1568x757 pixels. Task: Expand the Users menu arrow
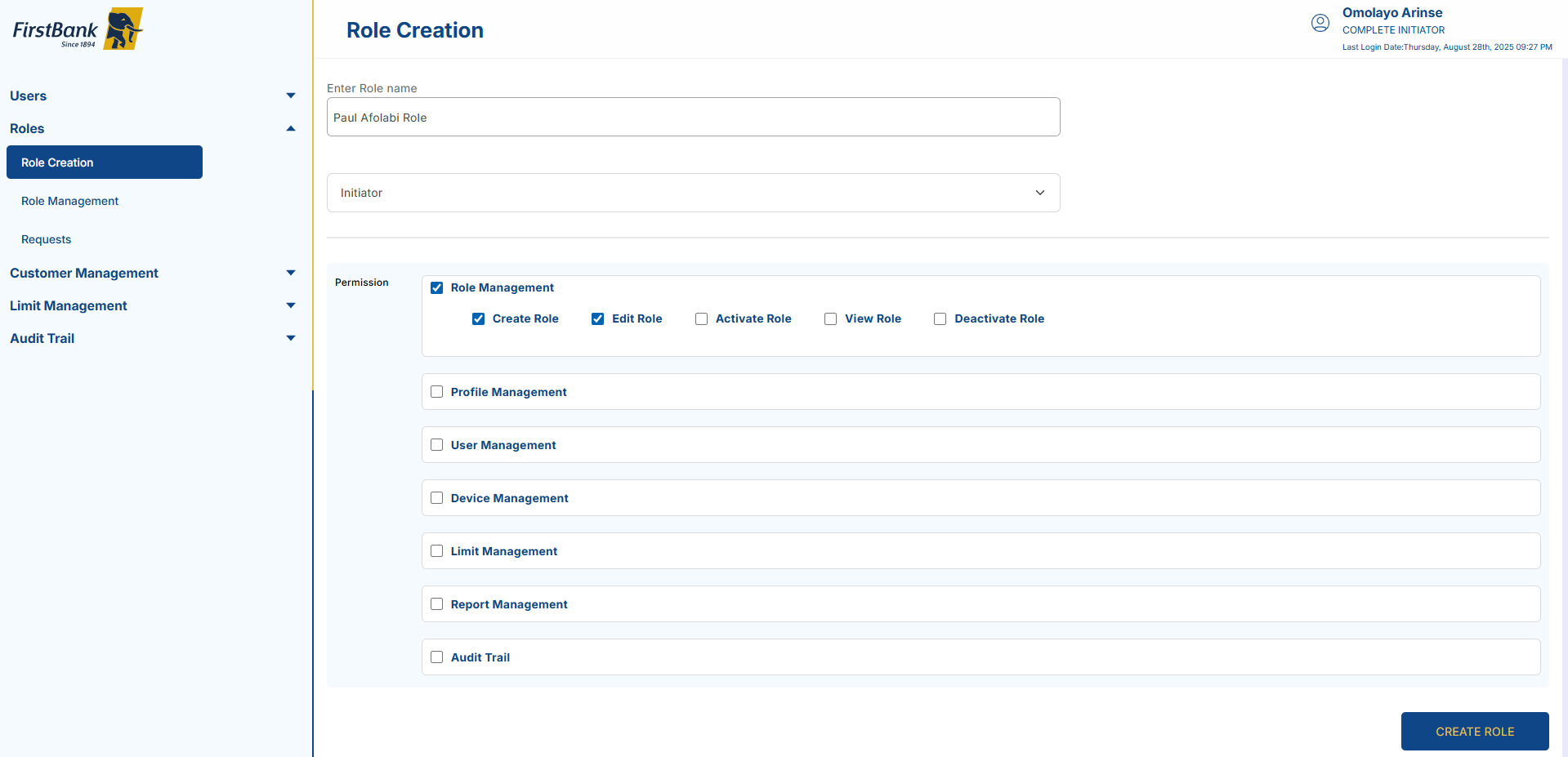pyautogui.click(x=290, y=96)
